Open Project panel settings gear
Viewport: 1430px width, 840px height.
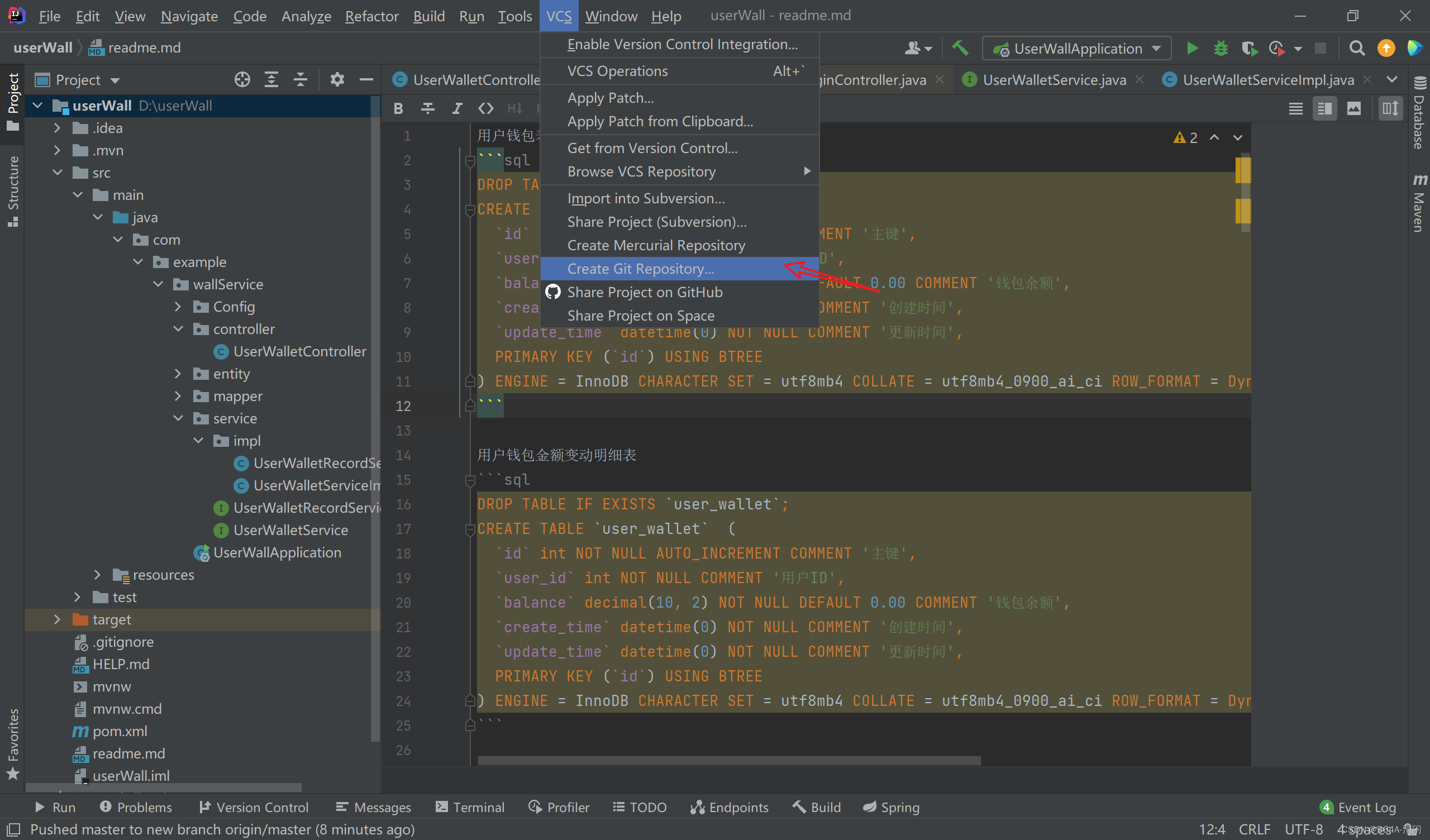pos(337,80)
